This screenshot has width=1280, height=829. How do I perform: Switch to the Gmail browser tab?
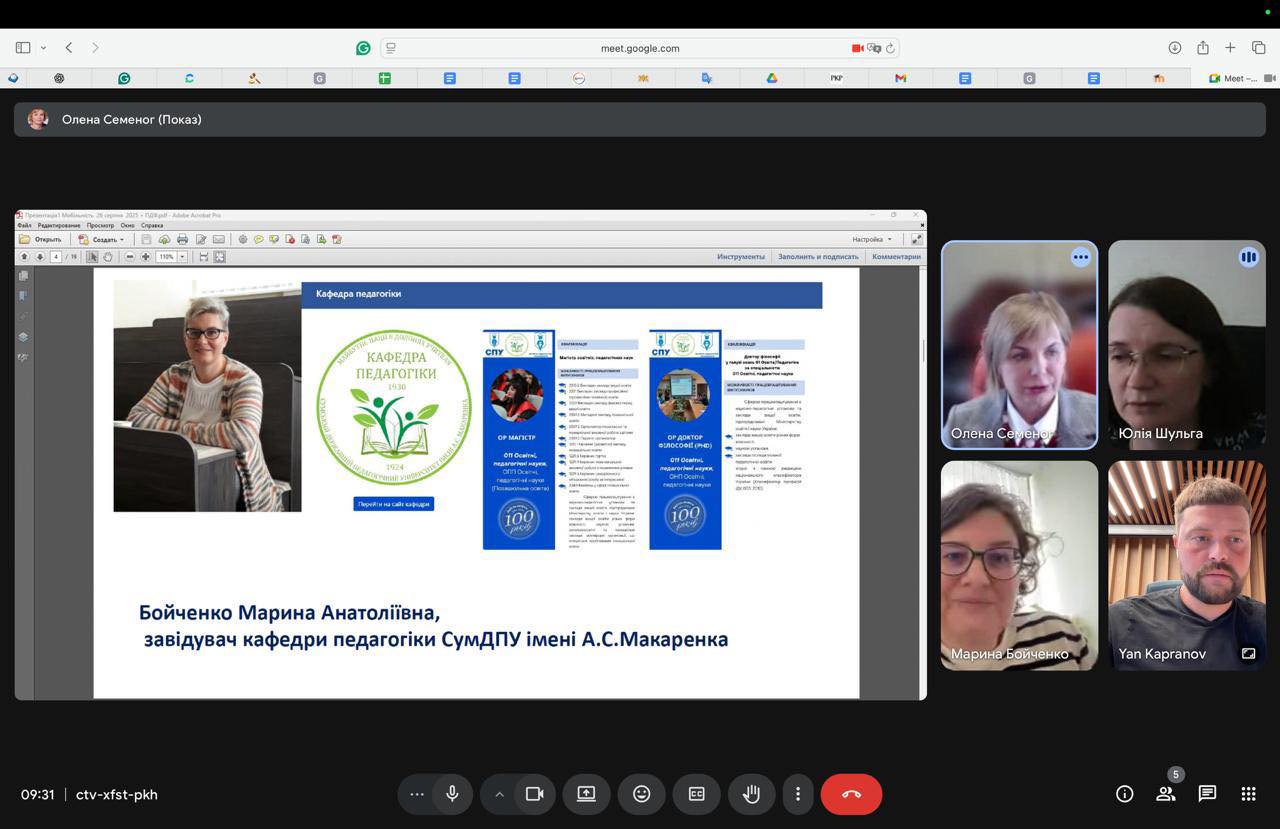900,78
